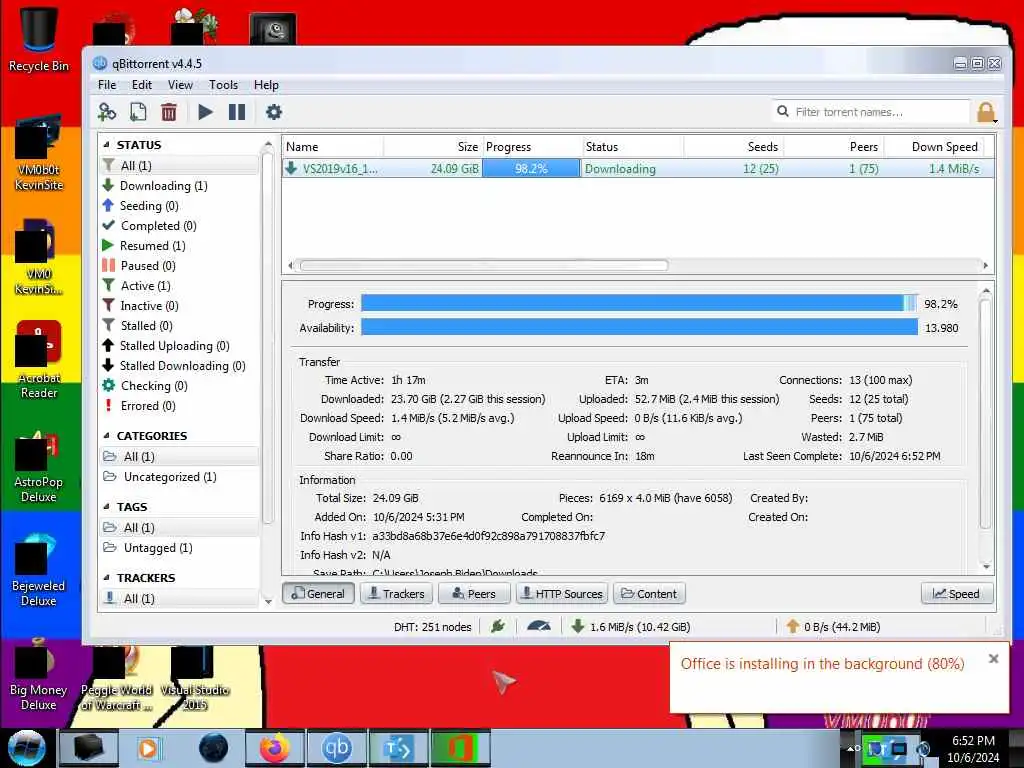Collapse the TRACKERS section
1024x768 pixels.
tap(107, 578)
